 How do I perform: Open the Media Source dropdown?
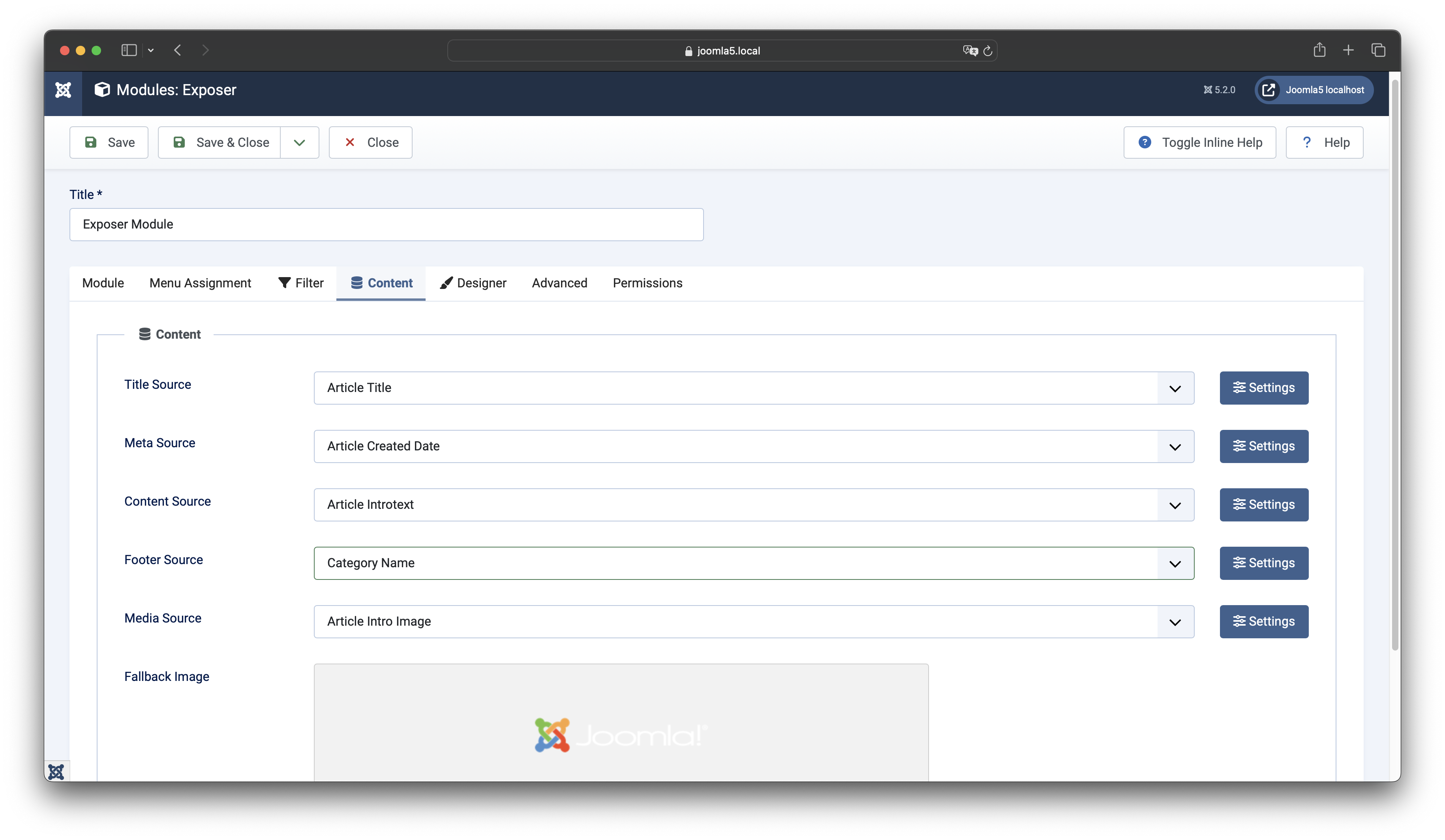(754, 622)
